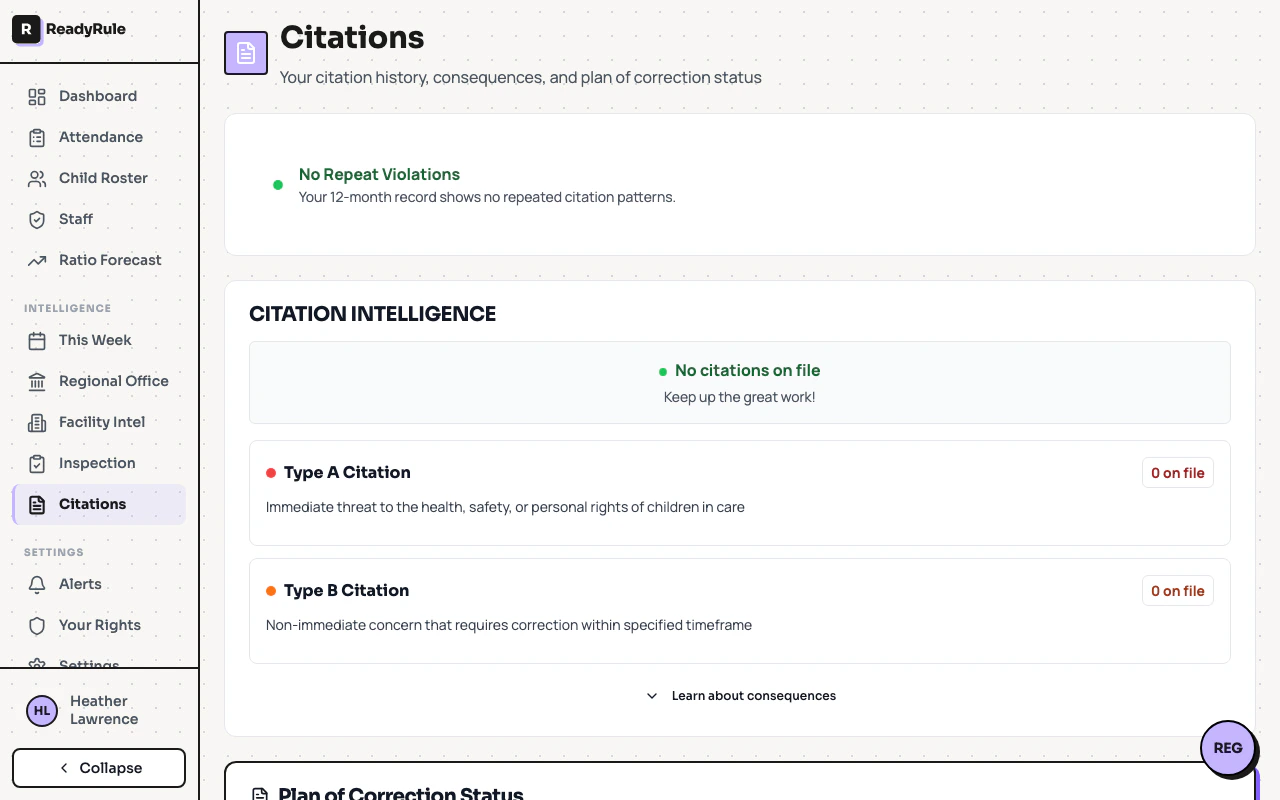The width and height of the screenshot is (1280, 800).
Task: Select the Attendance icon
Action: (x=36, y=137)
